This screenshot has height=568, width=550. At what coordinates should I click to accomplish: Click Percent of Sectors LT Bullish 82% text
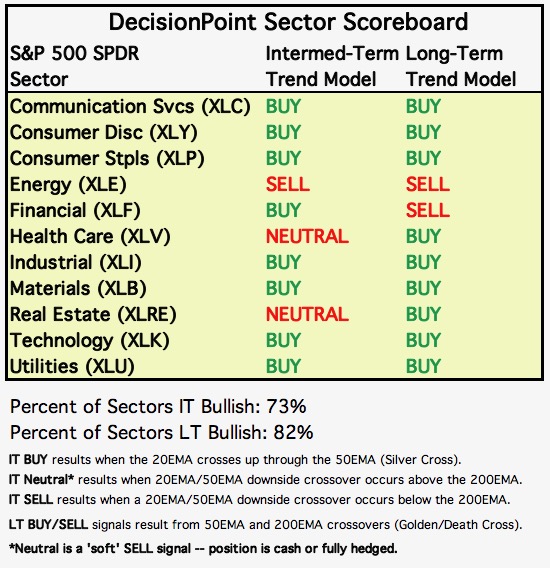pyautogui.click(x=162, y=433)
